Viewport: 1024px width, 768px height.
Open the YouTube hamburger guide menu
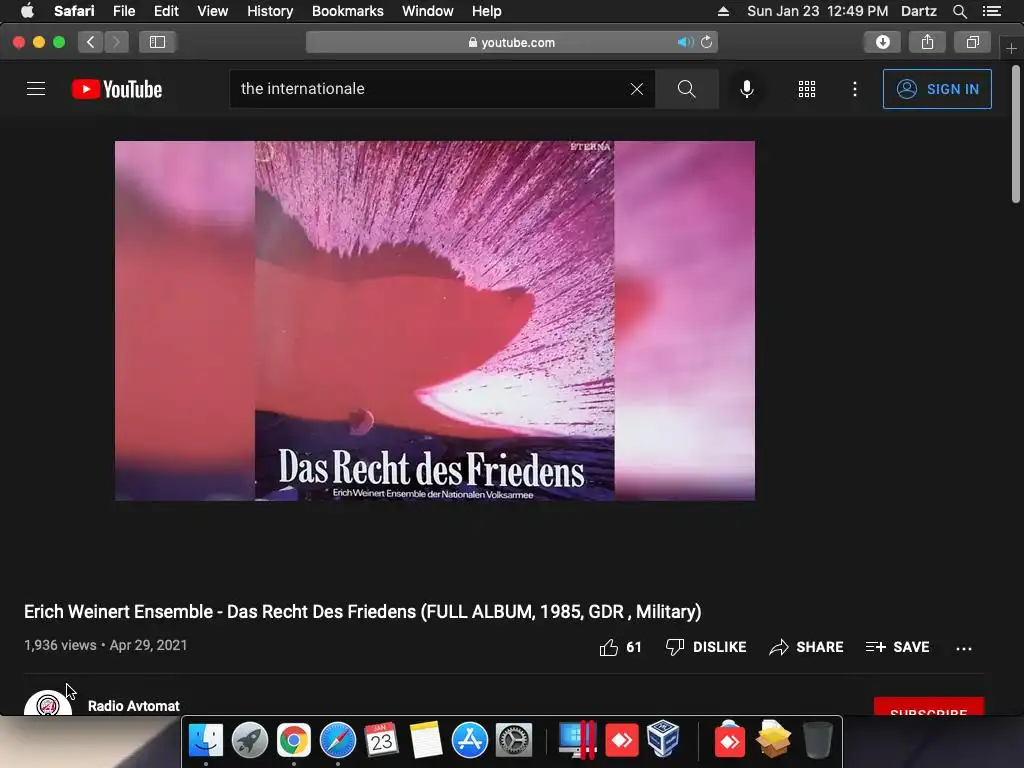(36, 89)
